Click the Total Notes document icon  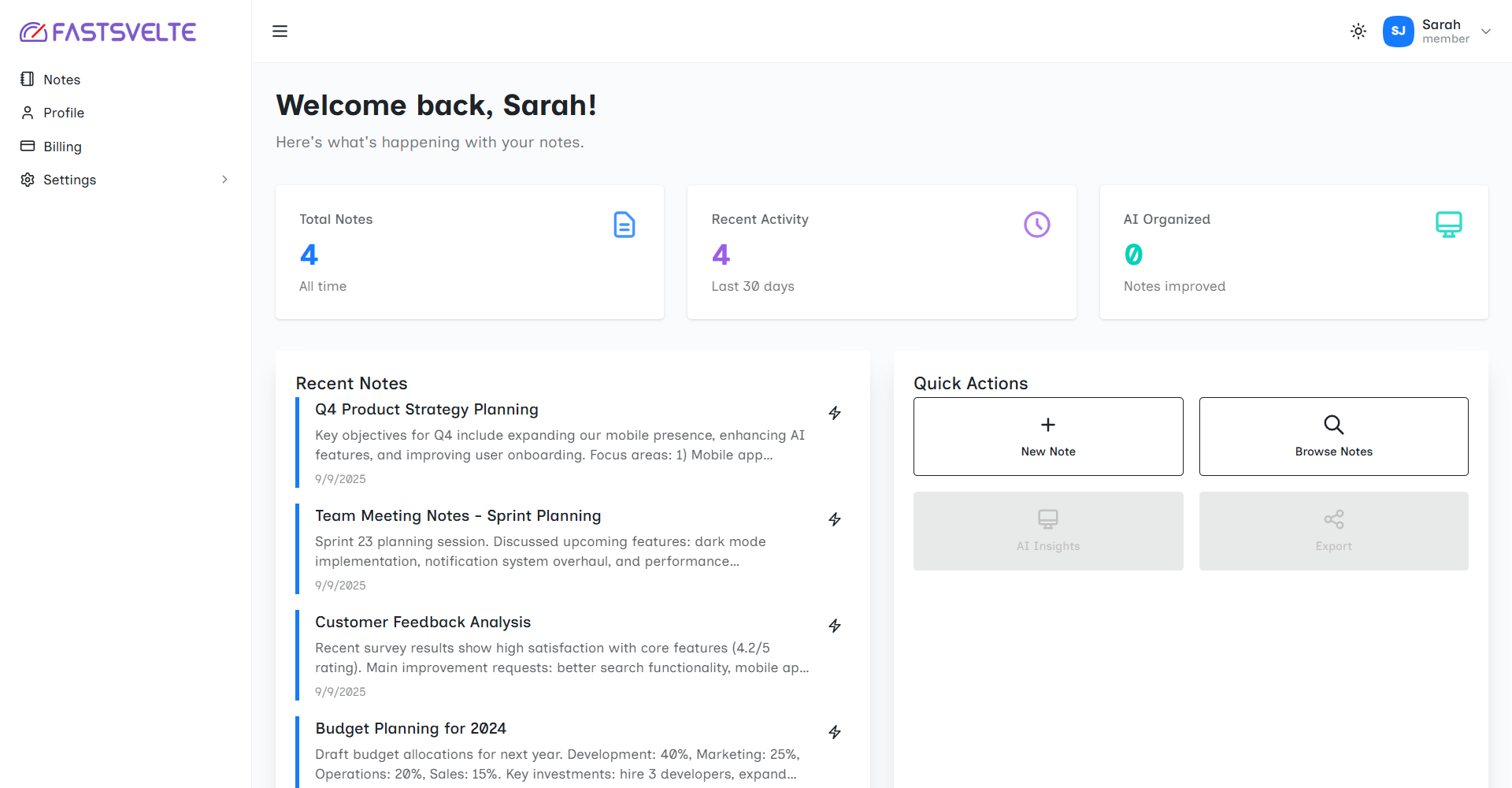[x=624, y=225]
